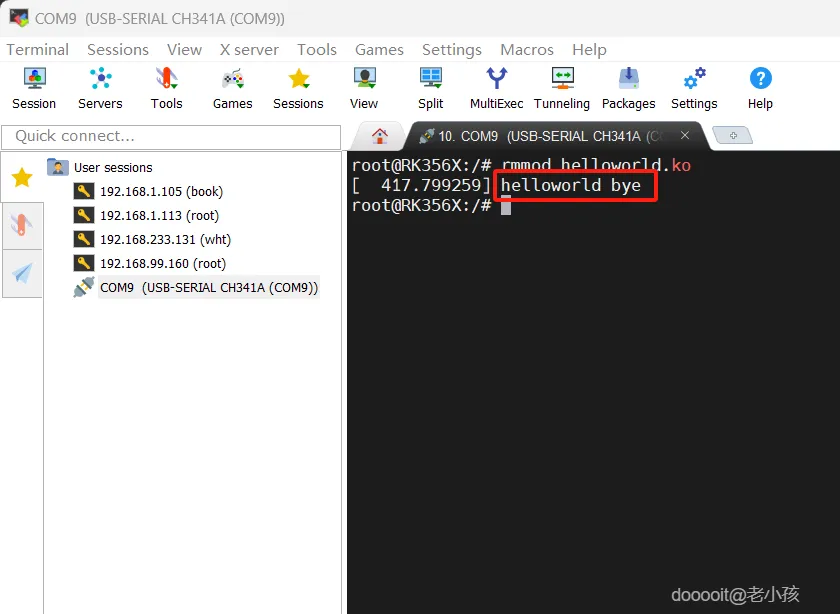Click the rmmod helloworld.ko command line
840x614 pixels.
click(x=596, y=165)
